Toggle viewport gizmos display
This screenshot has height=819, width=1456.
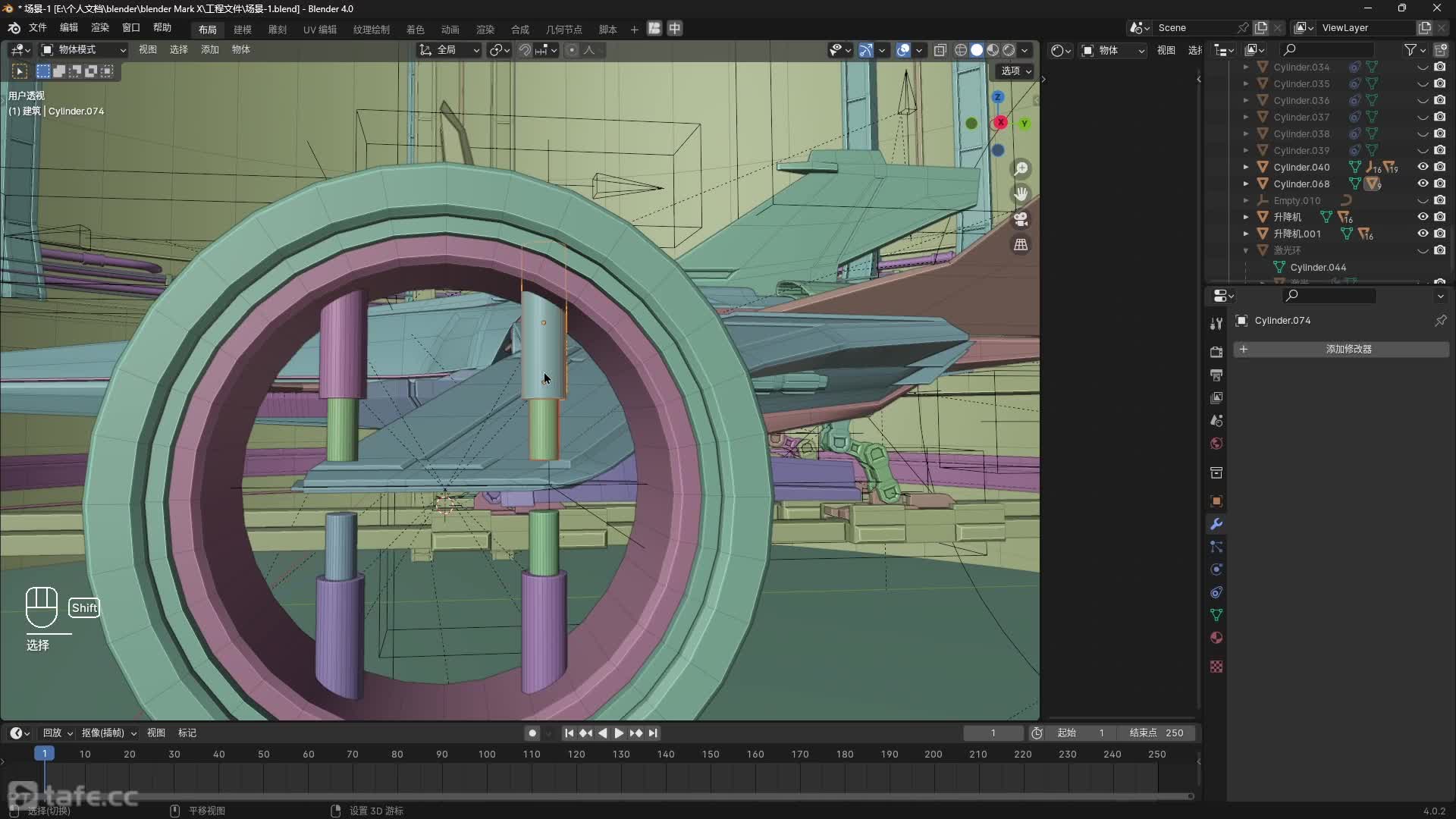[x=865, y=50]
